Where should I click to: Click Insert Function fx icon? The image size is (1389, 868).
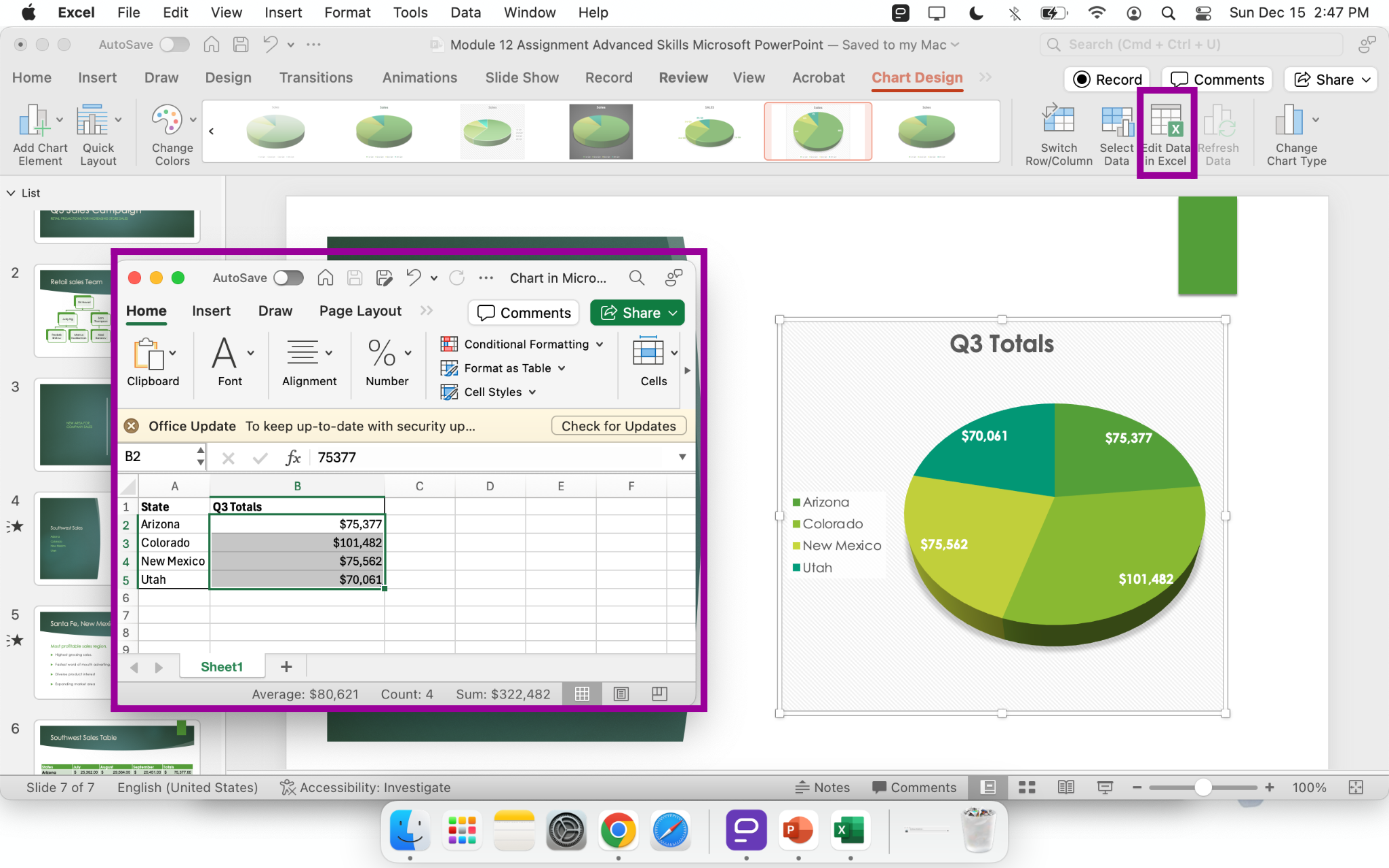coord(293,458)
